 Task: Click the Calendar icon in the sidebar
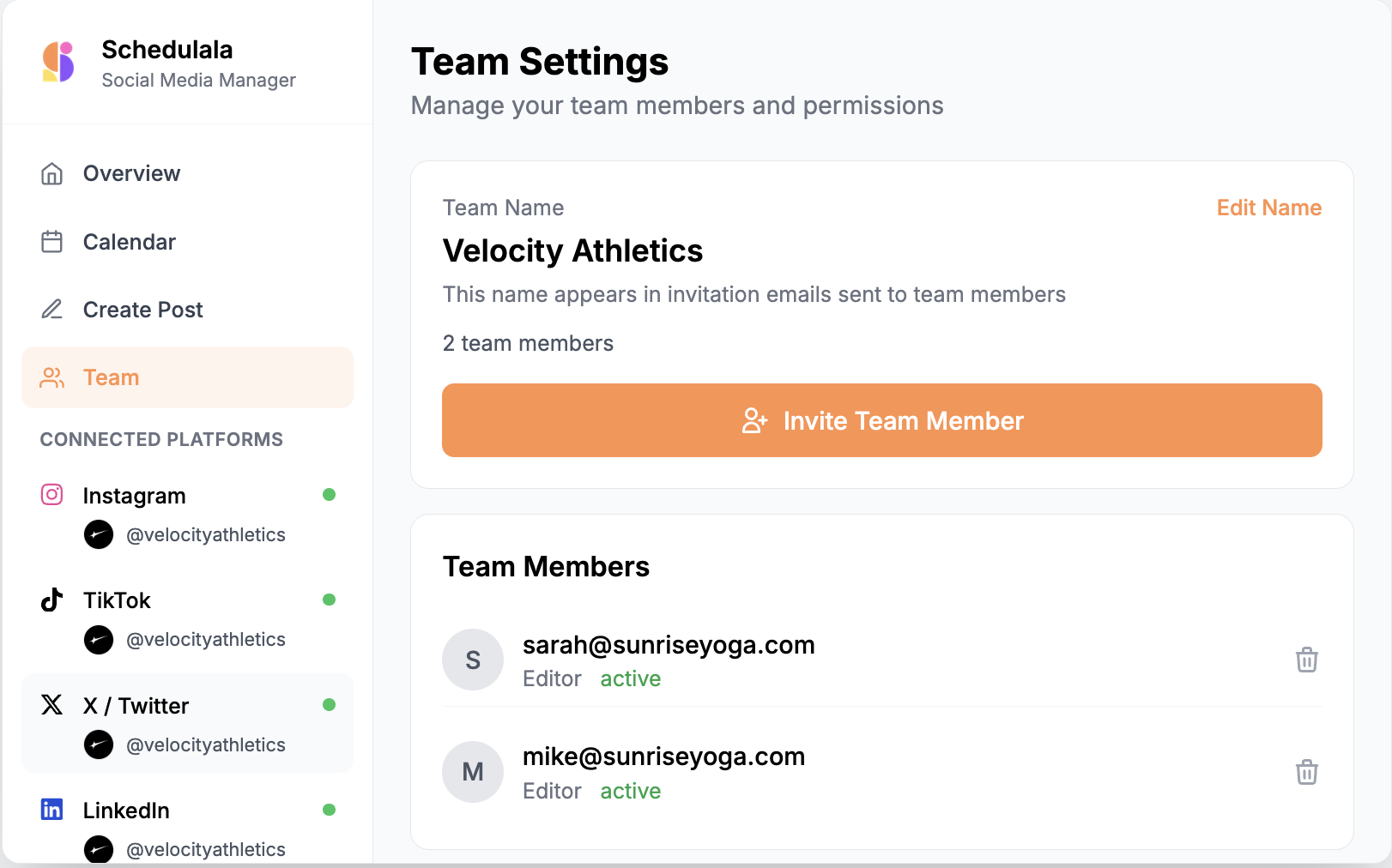point(51,241)
